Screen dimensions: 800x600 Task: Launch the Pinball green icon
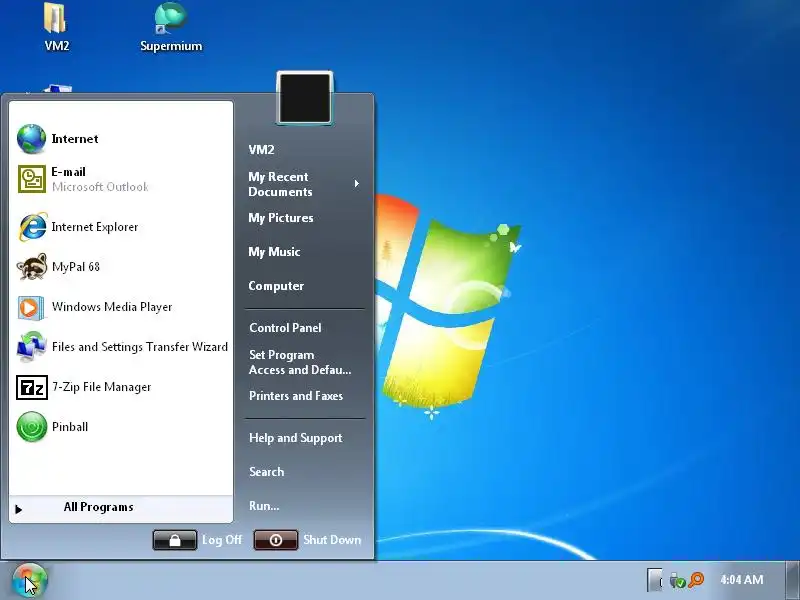(x=32, y=427)
